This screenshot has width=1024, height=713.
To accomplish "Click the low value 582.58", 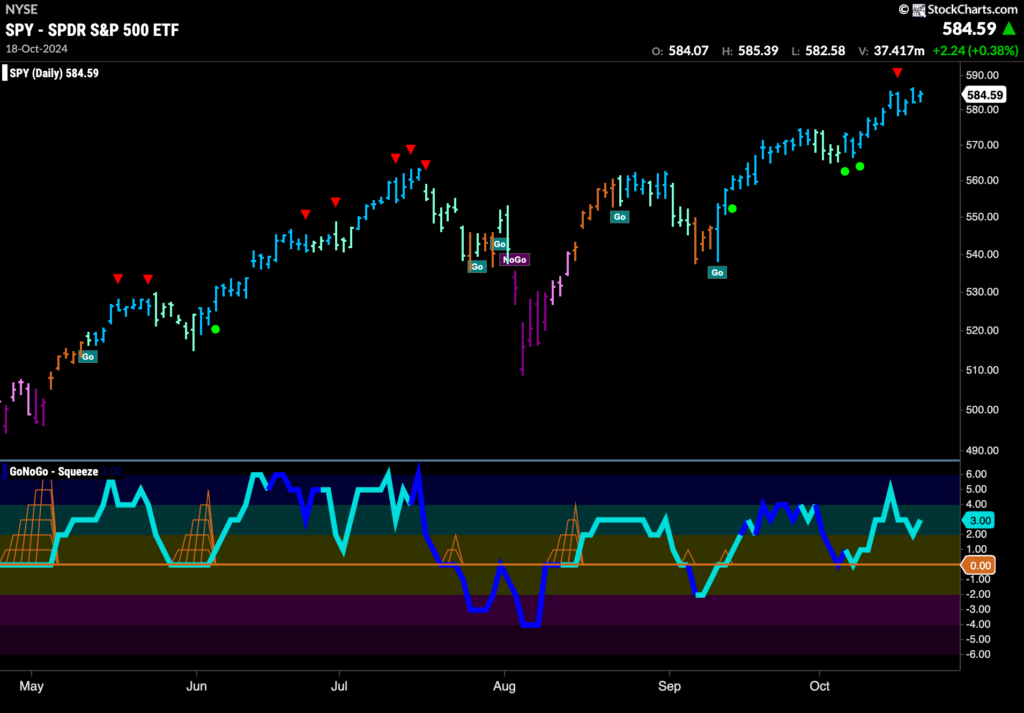I will (x=826, y=50).
